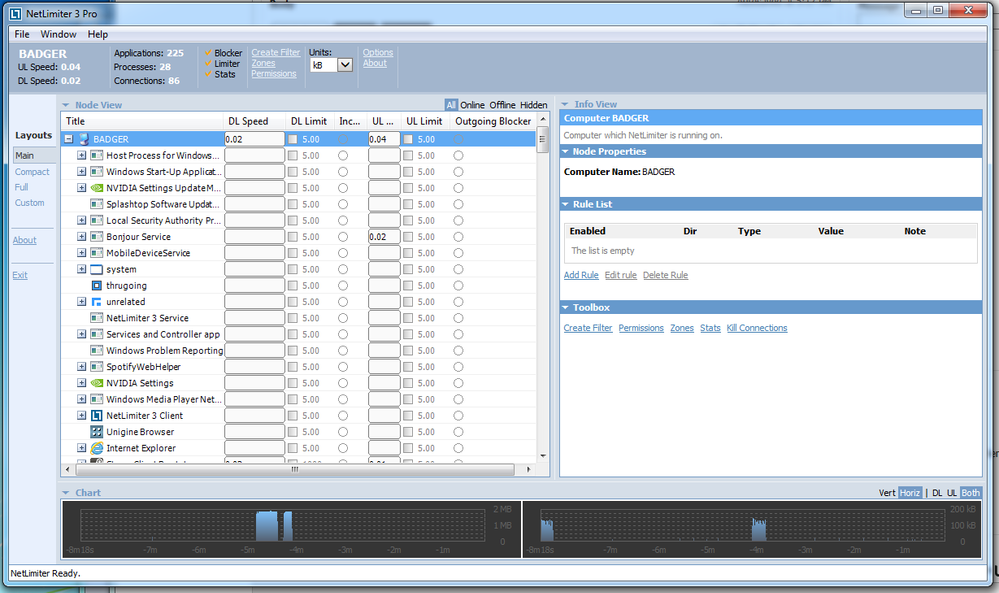Screen dimensions: 999x593
Task: Show only Online nodes filter
Action: pos(472,105)
